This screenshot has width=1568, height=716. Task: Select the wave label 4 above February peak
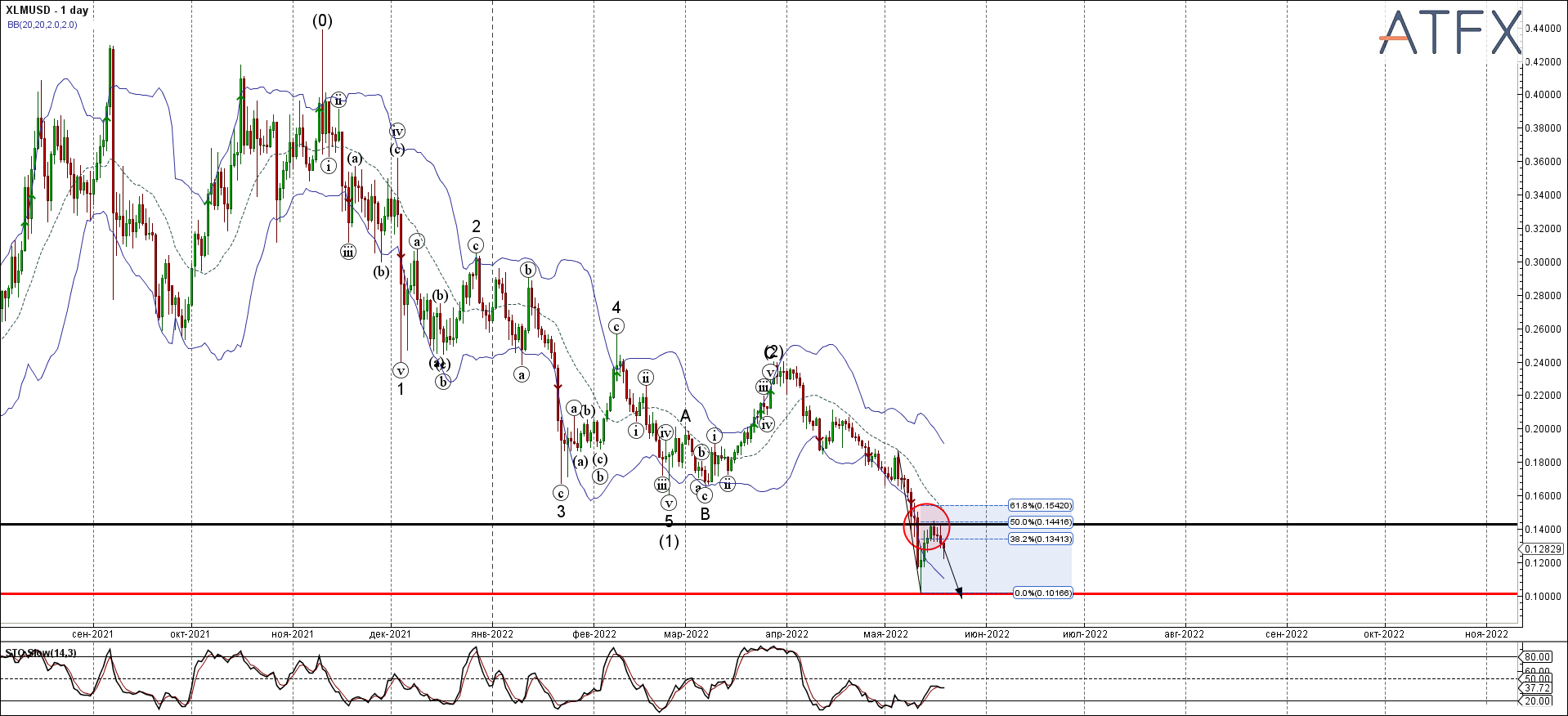[616, 307]
